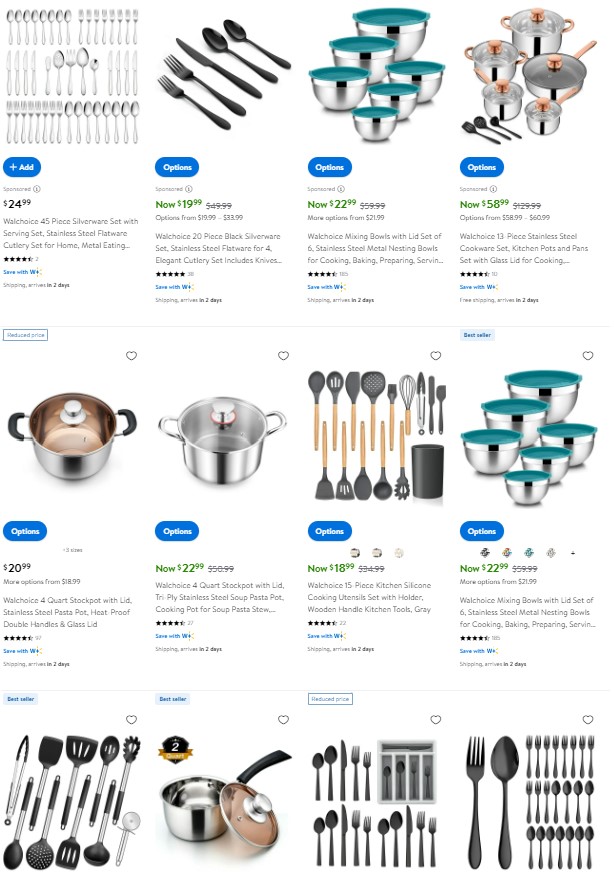This screenshot has width=614, height=876.
Task: Show sponsored info for first Mixing Bowls listing
Action: coord(341,189)
